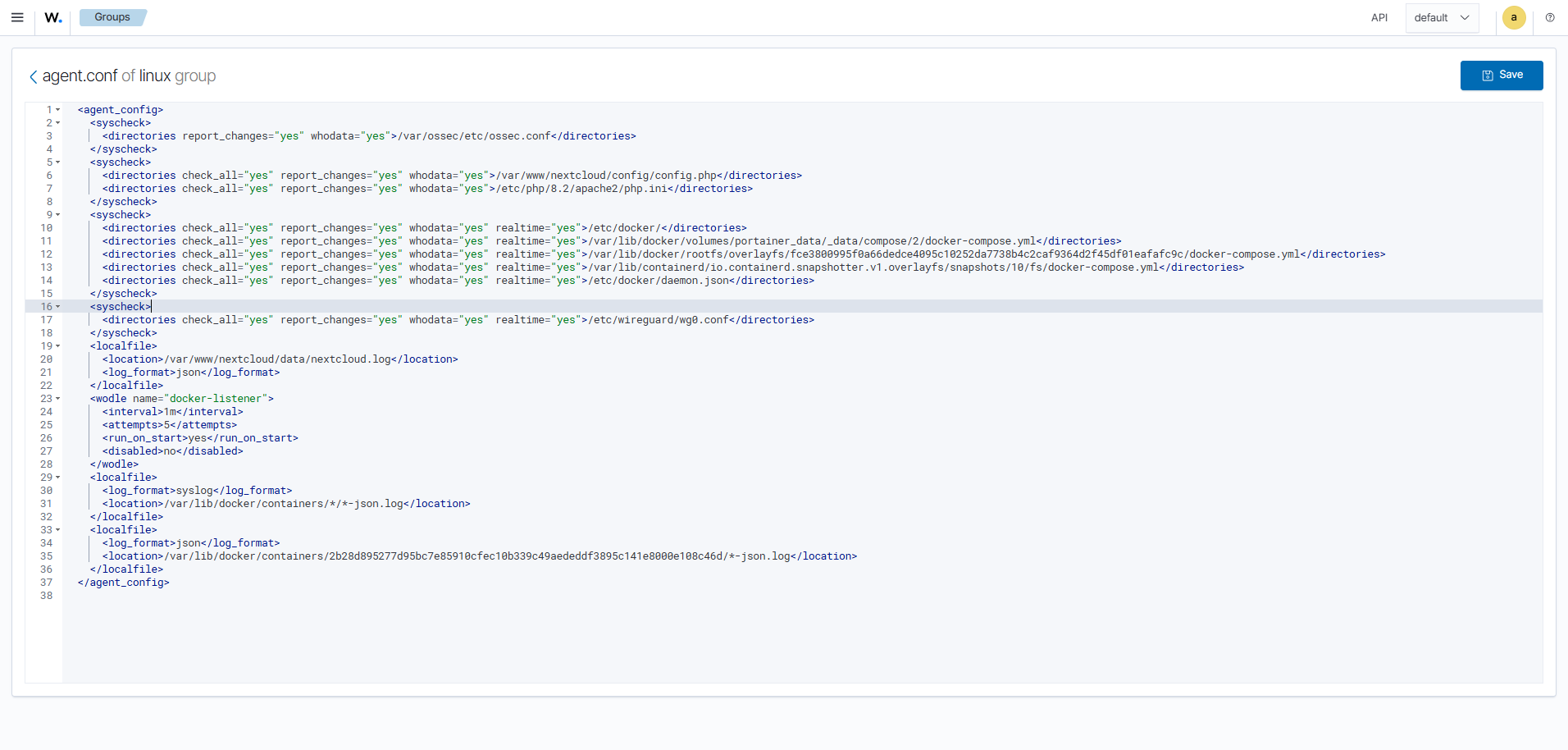Collapse fold arrow on line 16 syscheck
The width and height of the screenshot is (1568, 750).
58,307
